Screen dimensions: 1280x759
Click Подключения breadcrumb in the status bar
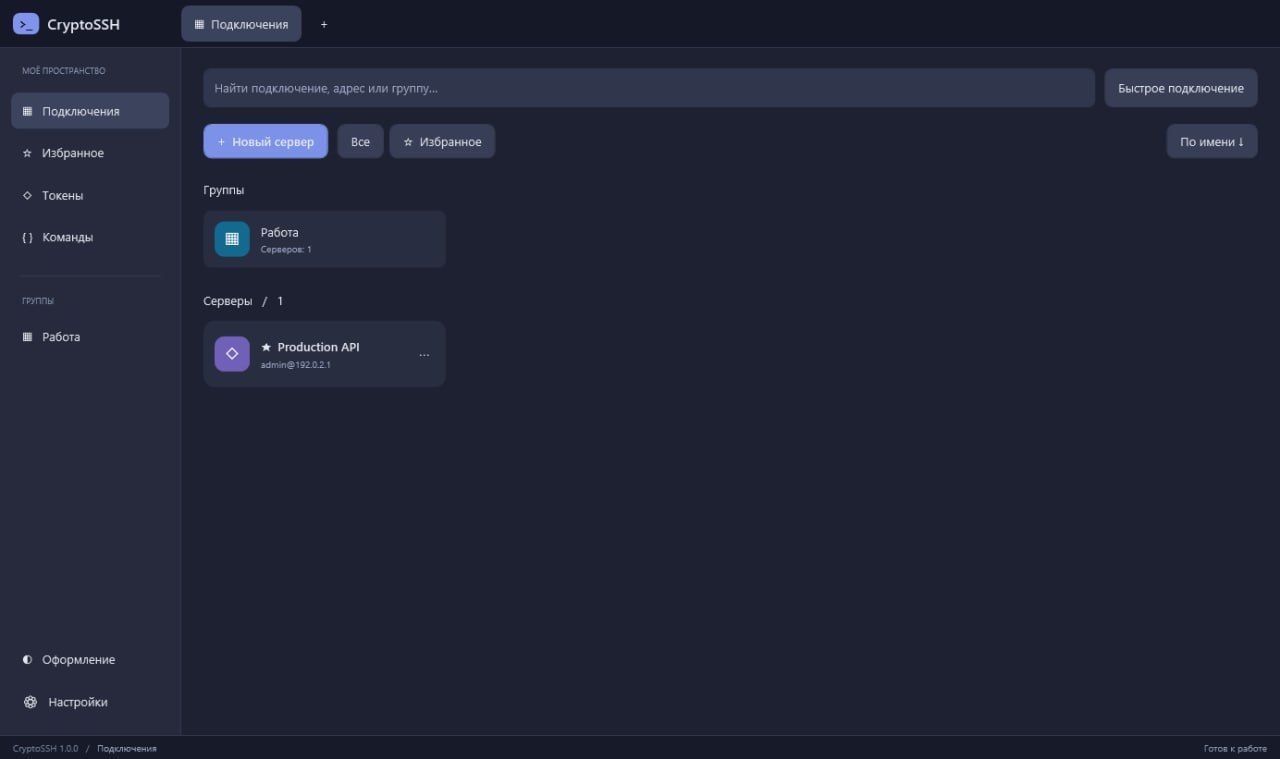coord(127,748)
